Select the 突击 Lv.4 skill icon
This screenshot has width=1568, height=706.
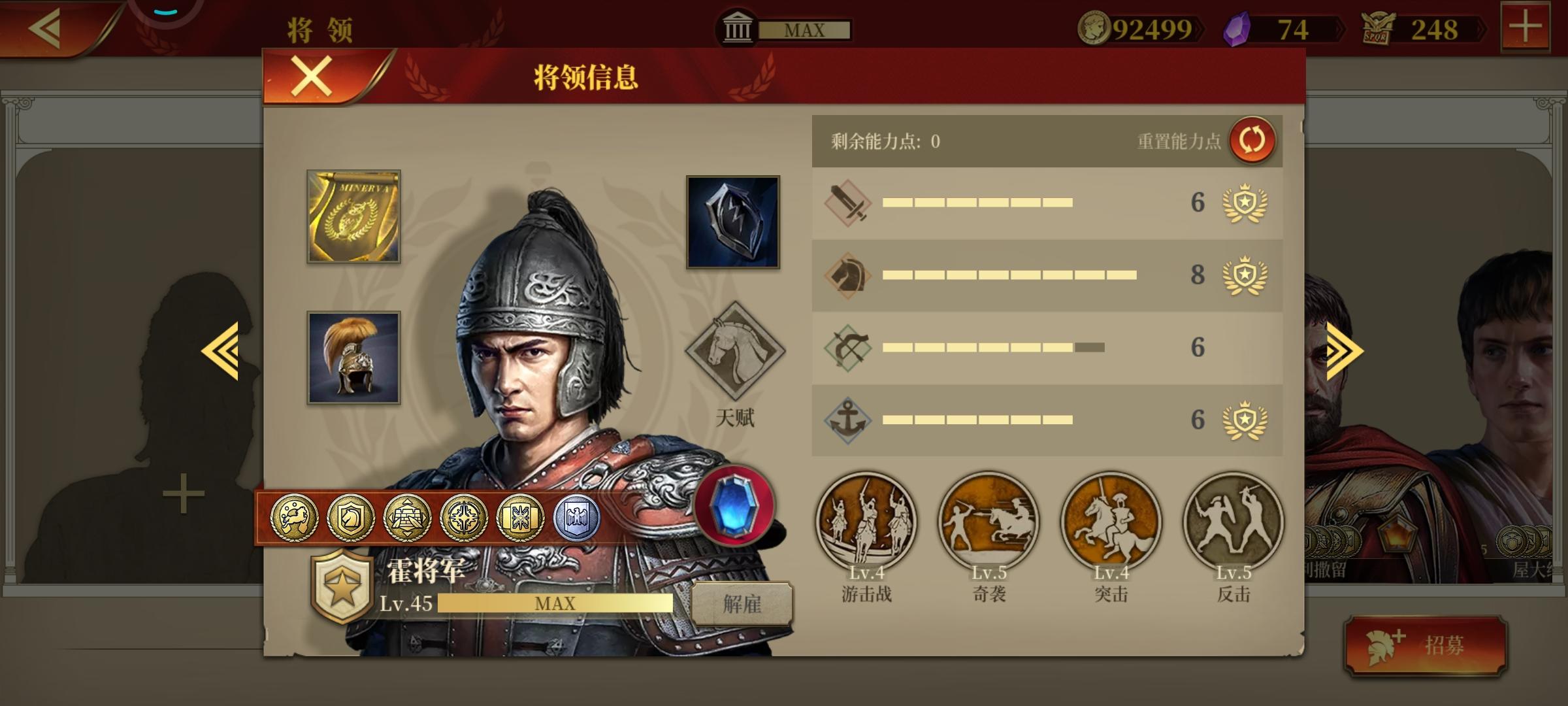1111,522
